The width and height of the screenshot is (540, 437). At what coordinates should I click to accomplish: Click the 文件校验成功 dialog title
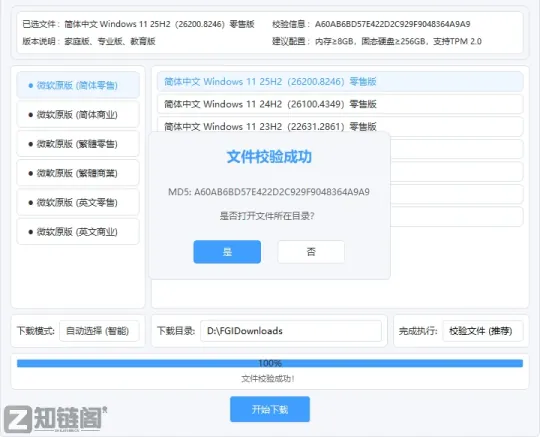tap(269, 157)
